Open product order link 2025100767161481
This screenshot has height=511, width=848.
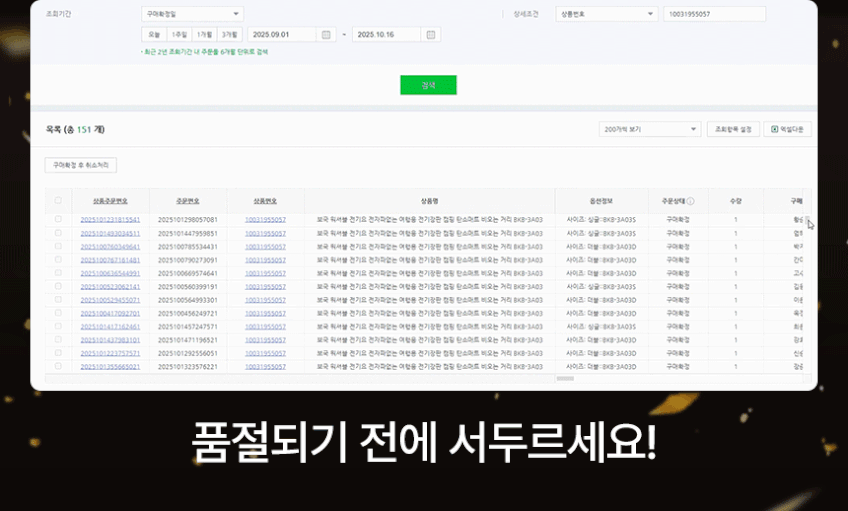coord(110,260)
